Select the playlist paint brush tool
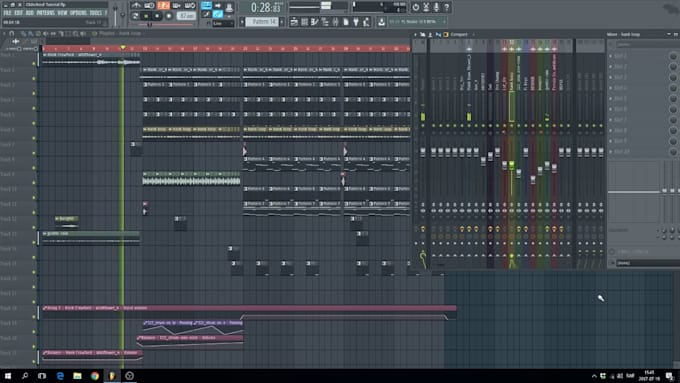Viewport: 680px width, 383px height. 30,34
